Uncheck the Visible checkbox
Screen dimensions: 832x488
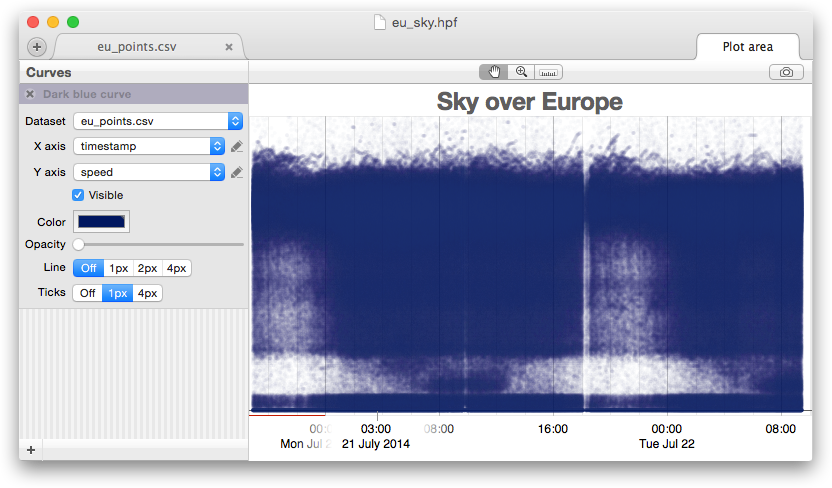78,195
